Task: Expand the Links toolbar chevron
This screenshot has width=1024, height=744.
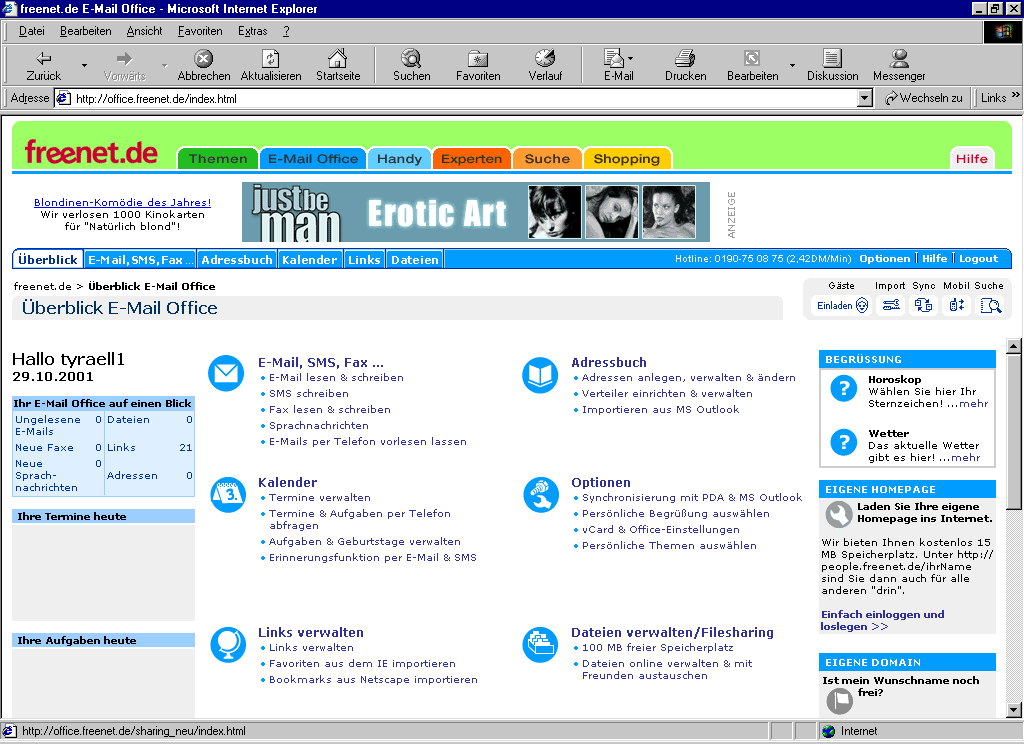Action: (1016, 95)
